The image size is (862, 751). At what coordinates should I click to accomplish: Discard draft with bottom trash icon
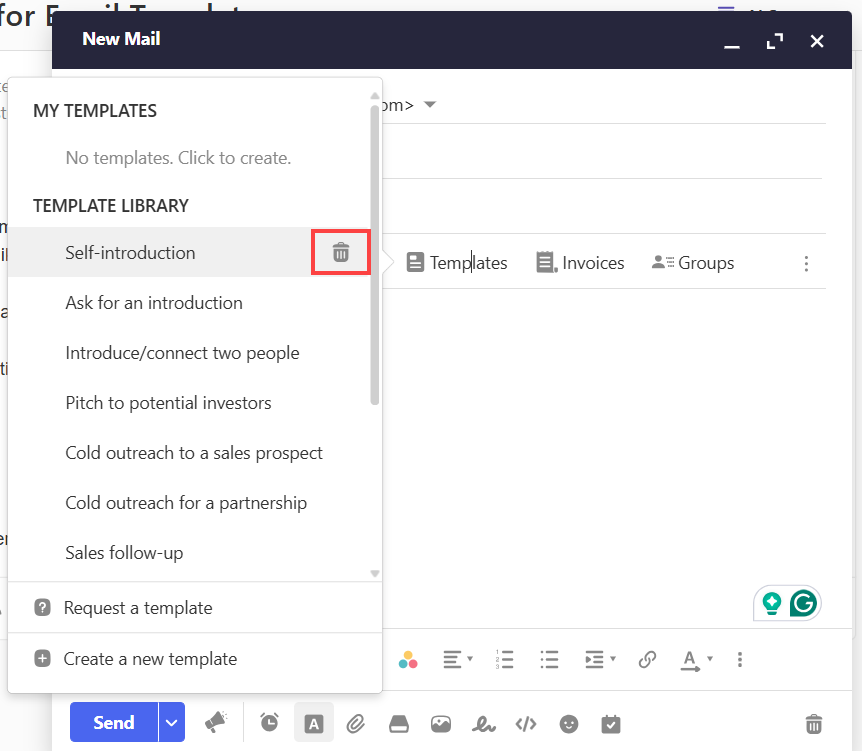click(x=814, y=724)
